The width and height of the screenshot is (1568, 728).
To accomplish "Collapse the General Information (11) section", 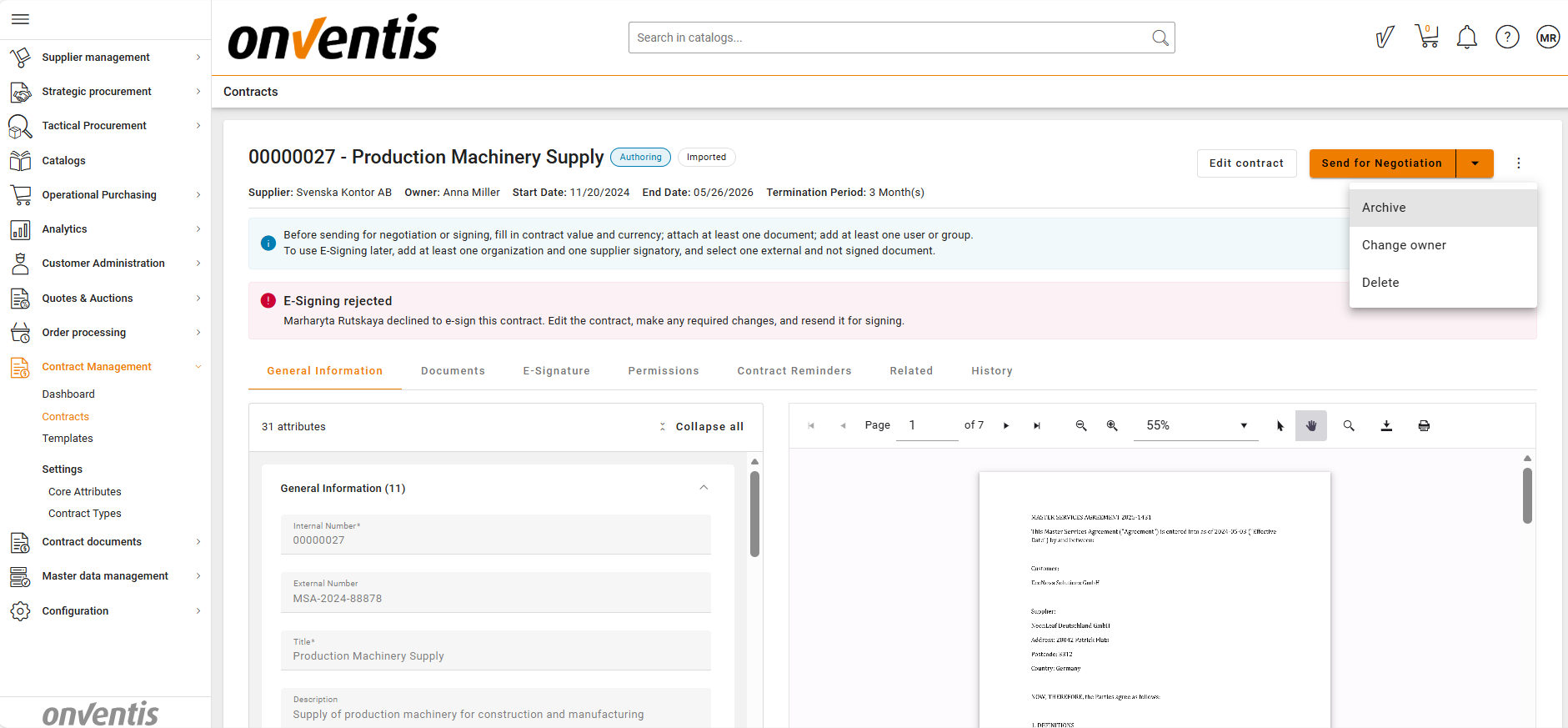I will coord(704,488).
